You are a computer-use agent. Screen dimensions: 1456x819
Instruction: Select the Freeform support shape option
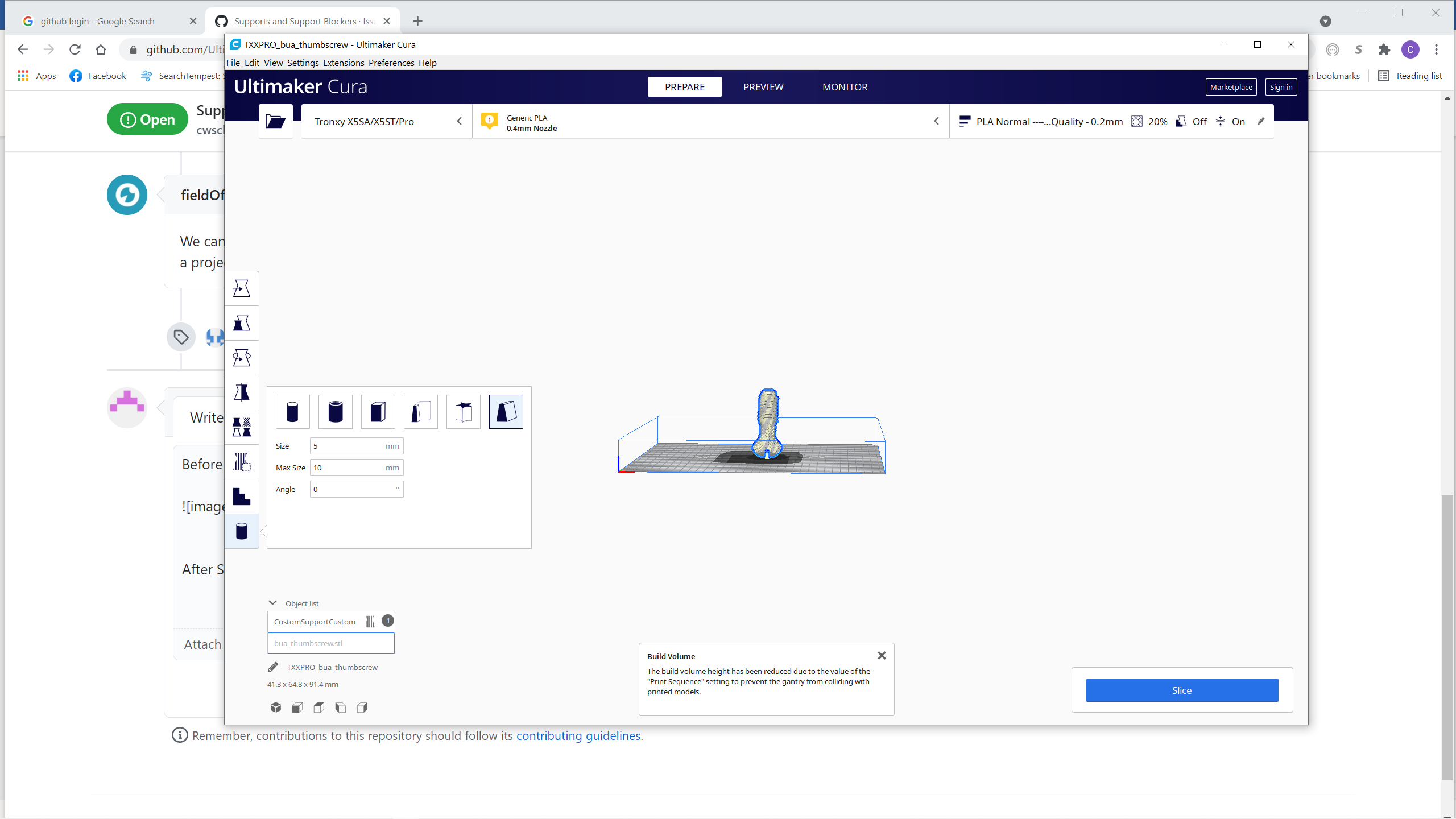pos(463,411)
